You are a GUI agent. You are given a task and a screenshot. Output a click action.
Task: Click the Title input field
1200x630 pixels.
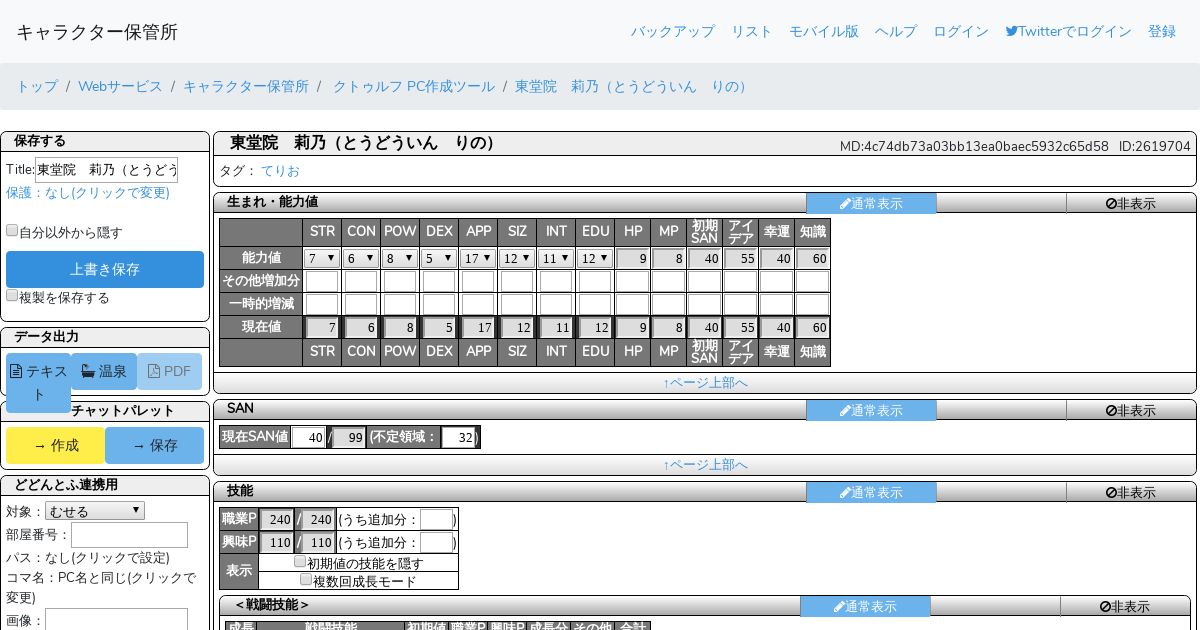click(x=107, y=169)
